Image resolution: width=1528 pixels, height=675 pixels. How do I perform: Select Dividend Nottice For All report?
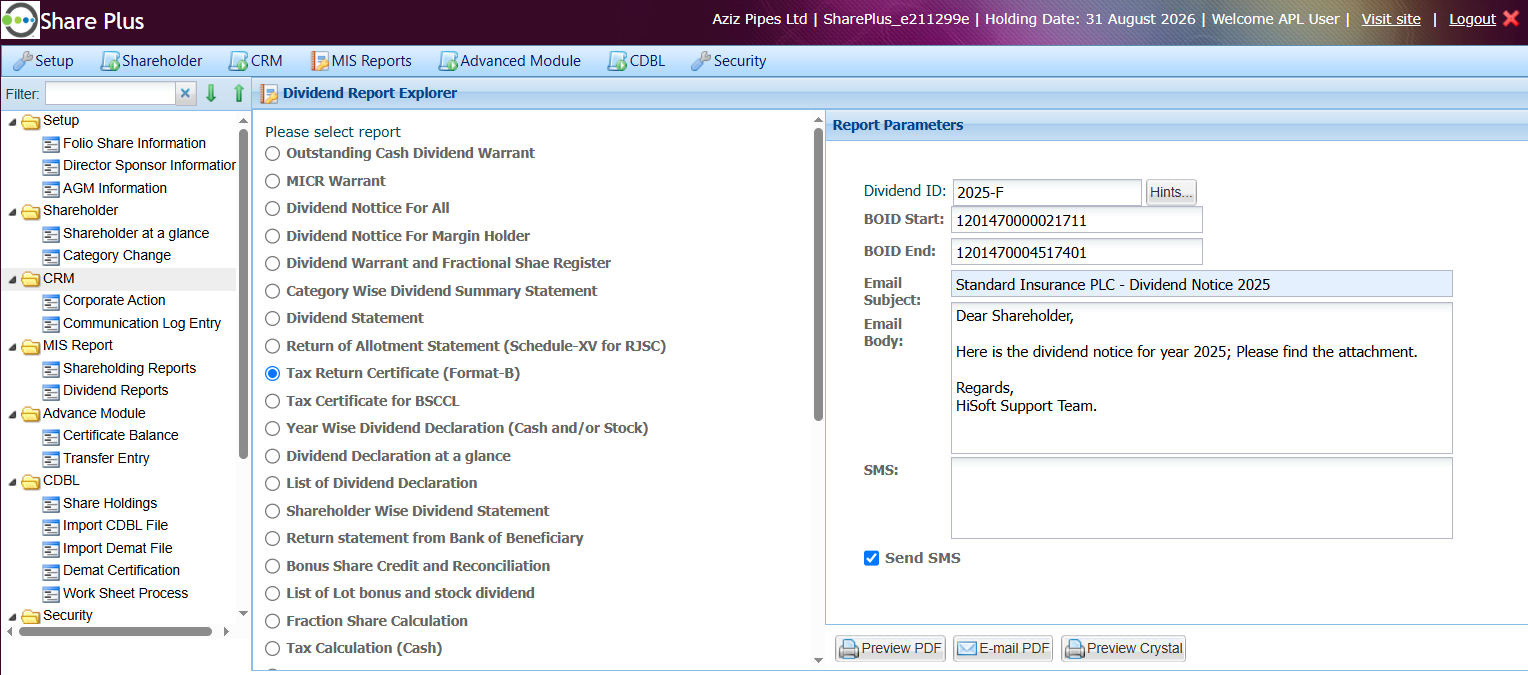point(272,209)
